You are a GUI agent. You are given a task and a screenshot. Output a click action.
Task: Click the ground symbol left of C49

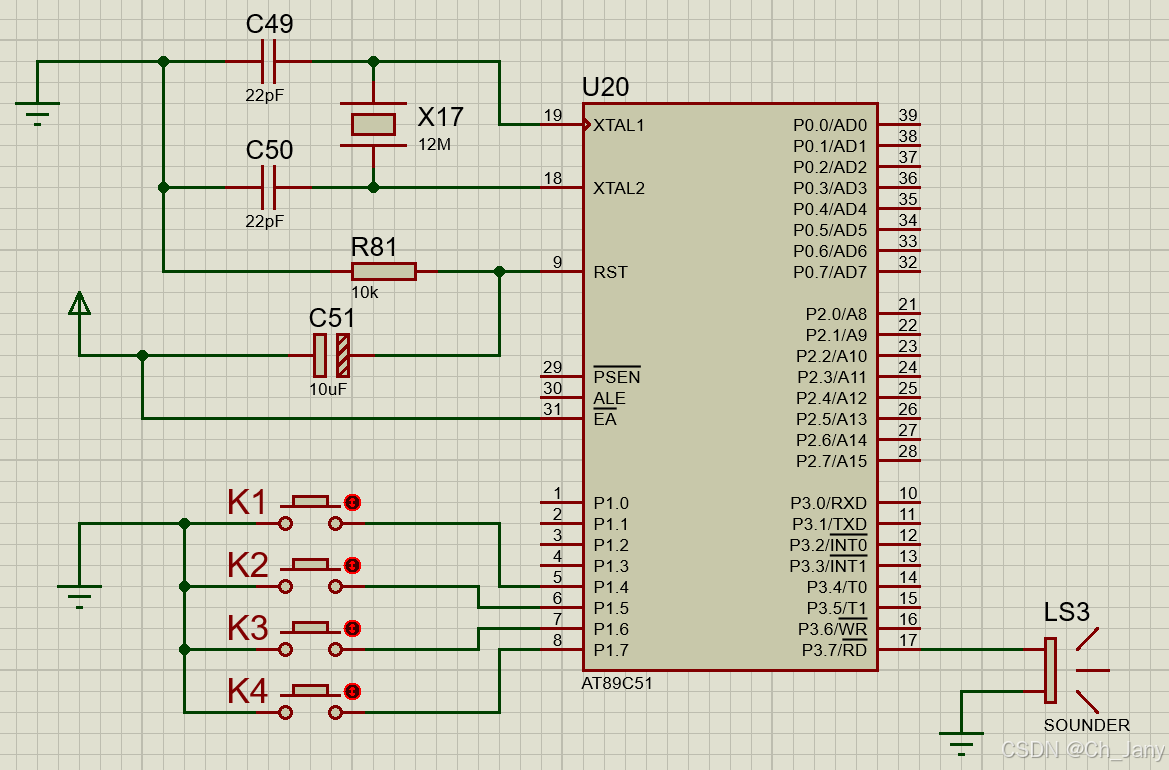[37, 113]
